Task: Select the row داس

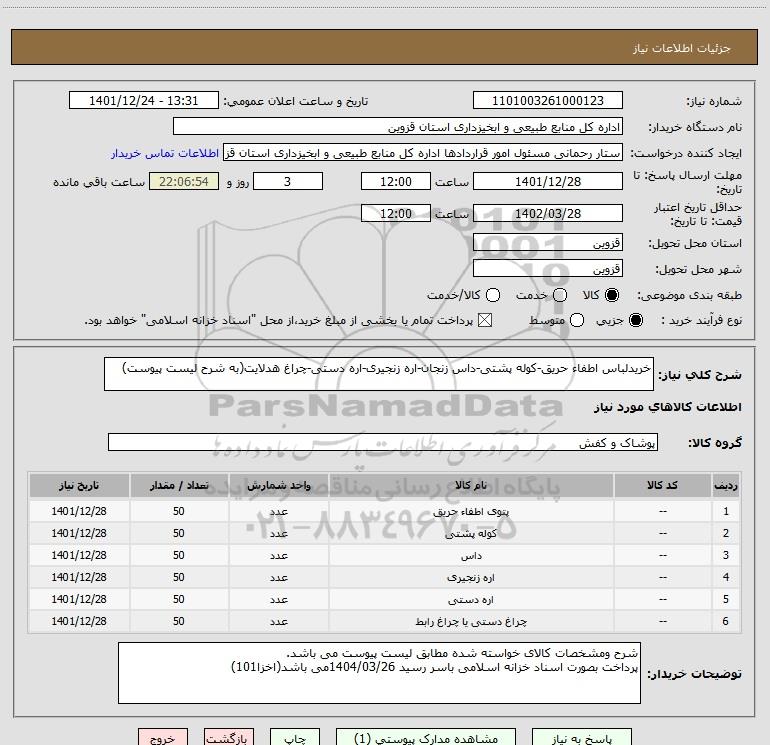Action: [x=385, y=555]
